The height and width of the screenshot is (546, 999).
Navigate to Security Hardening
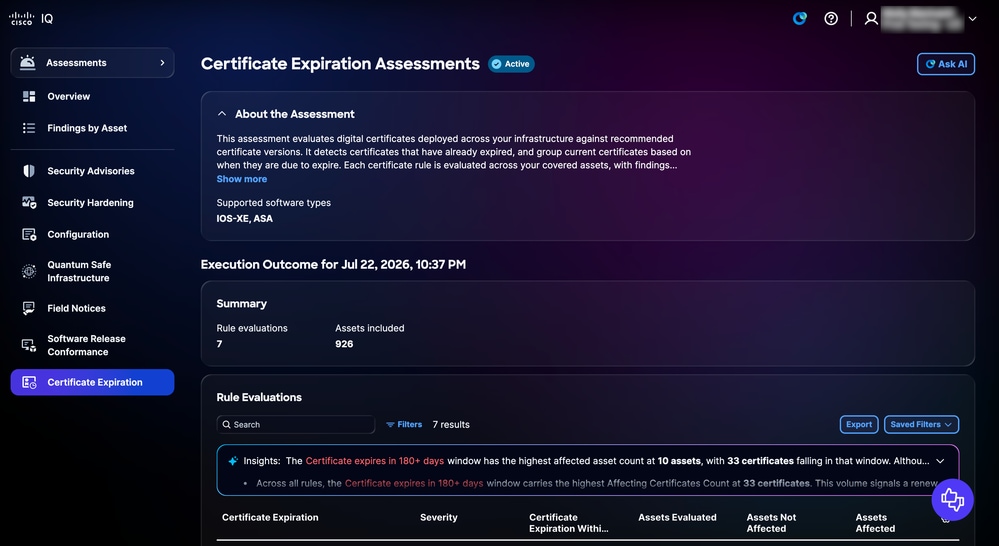point(92,203)
